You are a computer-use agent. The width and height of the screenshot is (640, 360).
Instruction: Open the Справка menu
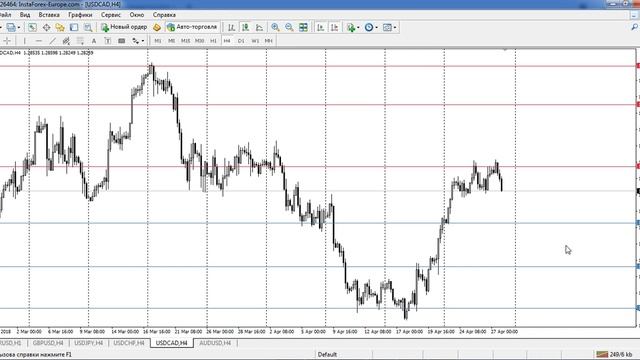tap(164, 15)
